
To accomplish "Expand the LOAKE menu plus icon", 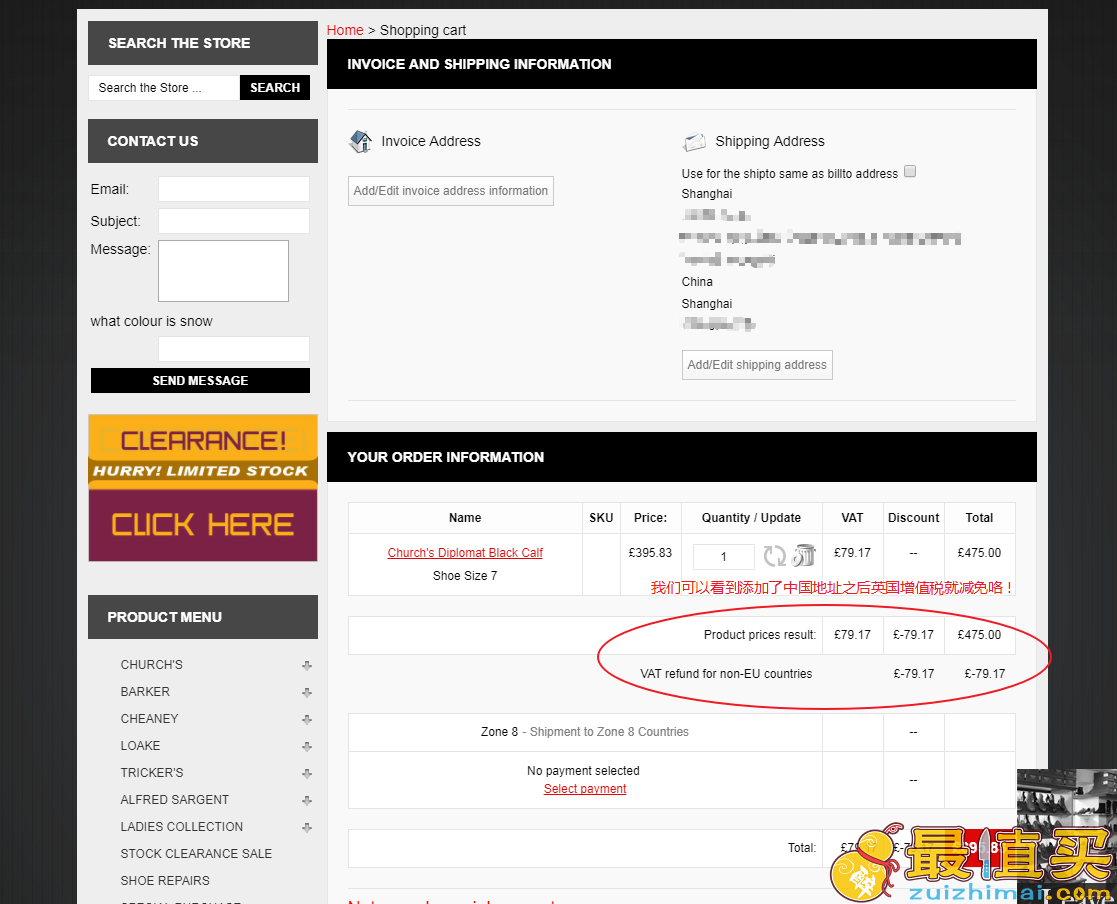I will click(x=307, y=747).
